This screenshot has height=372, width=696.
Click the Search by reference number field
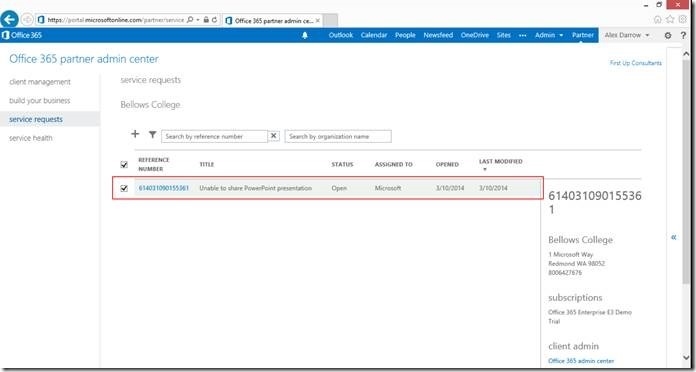click(x=215, y=136)
